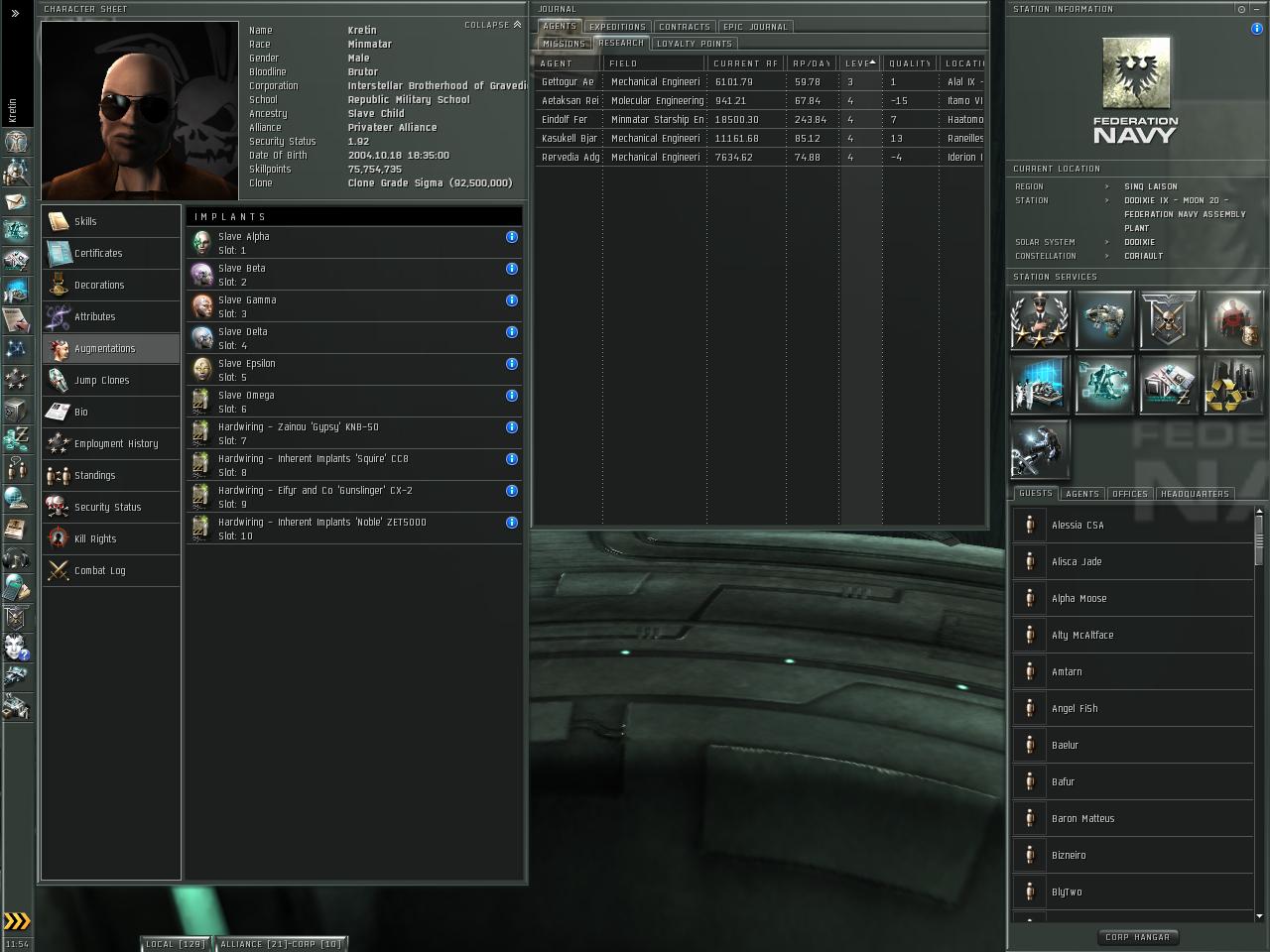Screen dimensions: 1270x952
Task: Switch to the Epic Journal tab
Action: tap(756, 27)
